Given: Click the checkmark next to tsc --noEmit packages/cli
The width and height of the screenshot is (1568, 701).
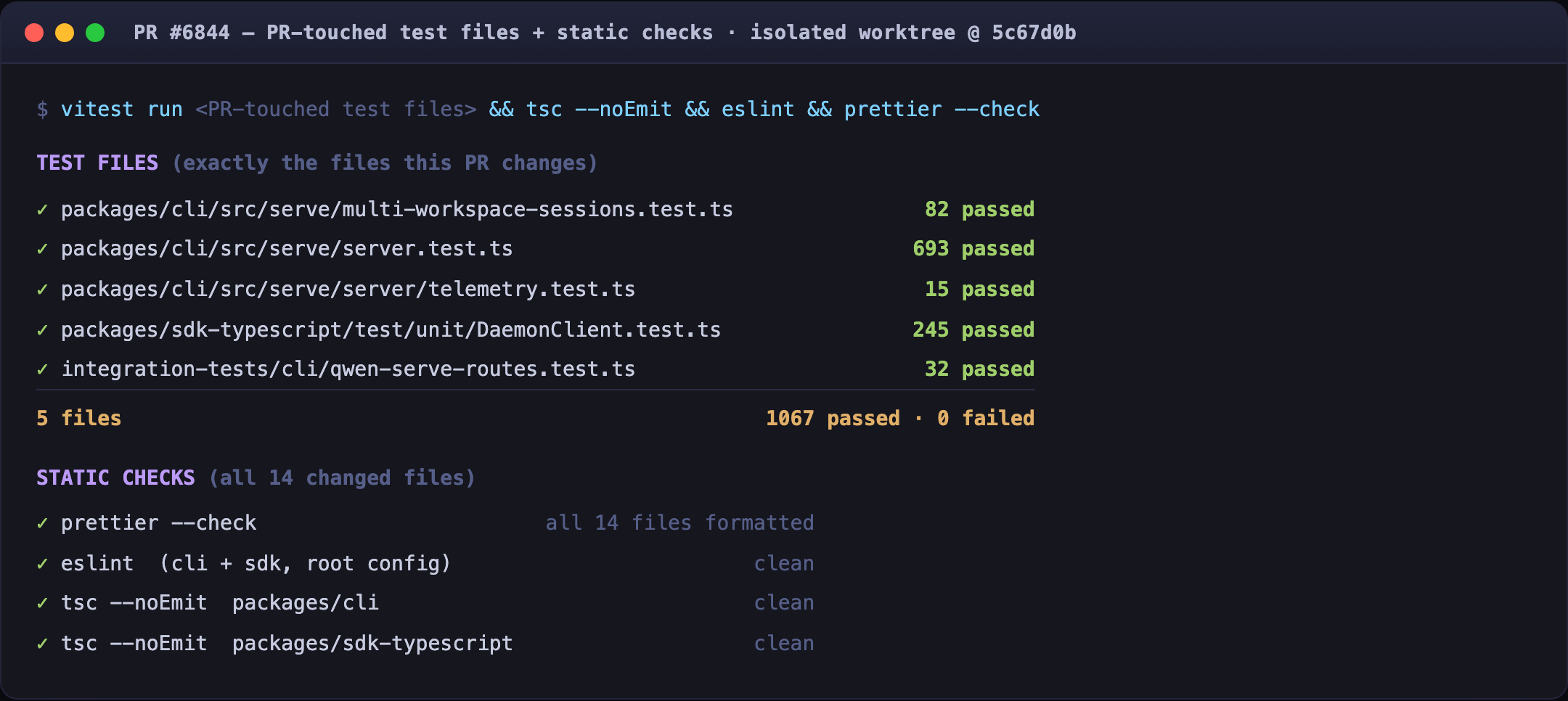Looking at the screenshot, I should click(x=43, y=603).
